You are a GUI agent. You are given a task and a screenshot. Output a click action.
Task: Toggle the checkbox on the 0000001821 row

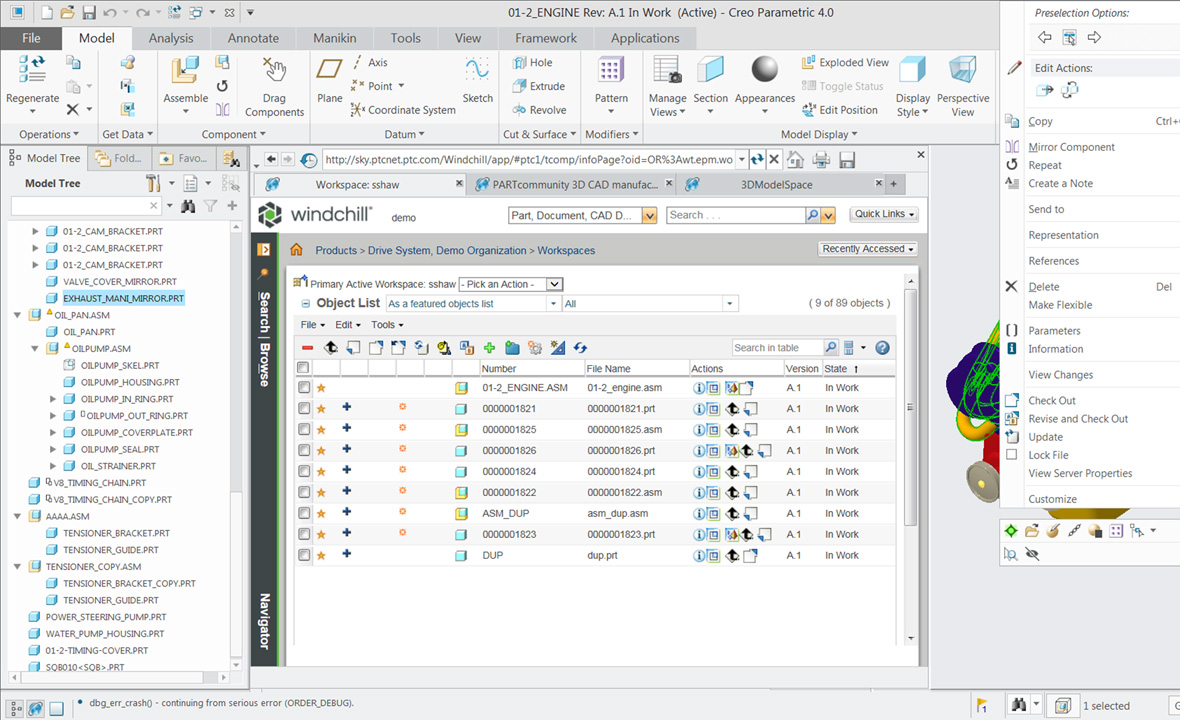click(x=302, y=408)
